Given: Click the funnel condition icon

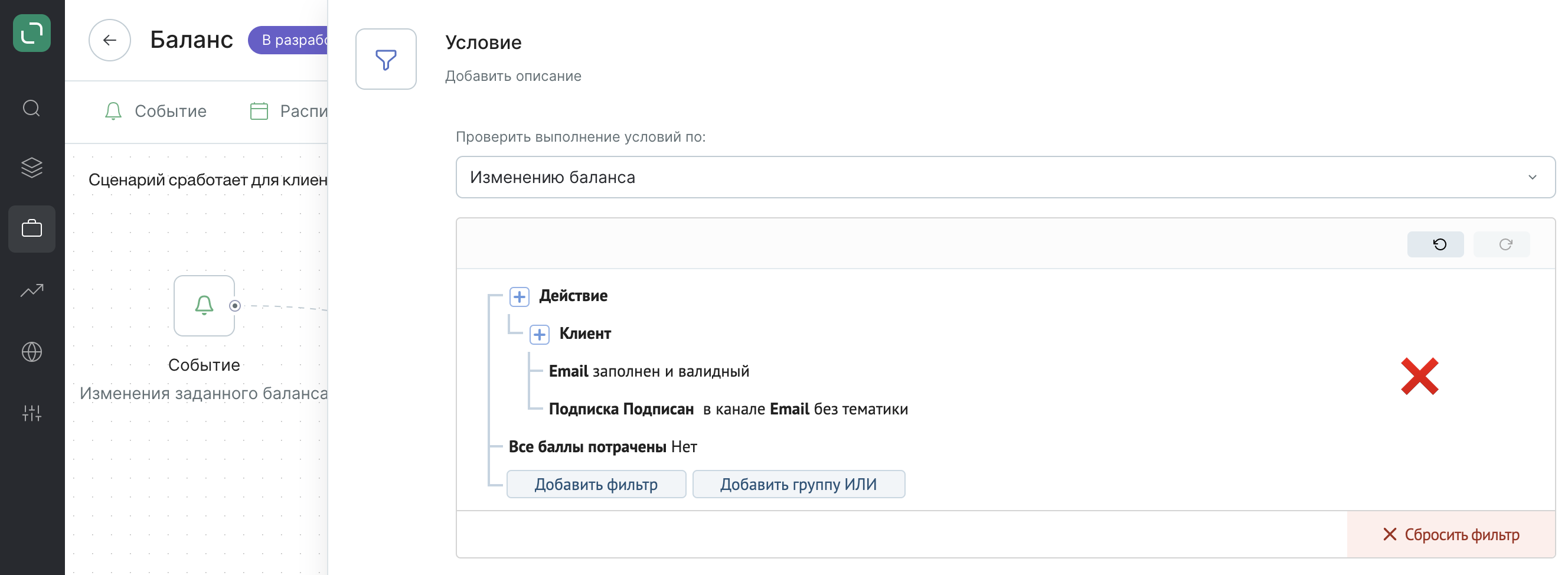Looking at the screenshot, I should [x=386, y=59].
